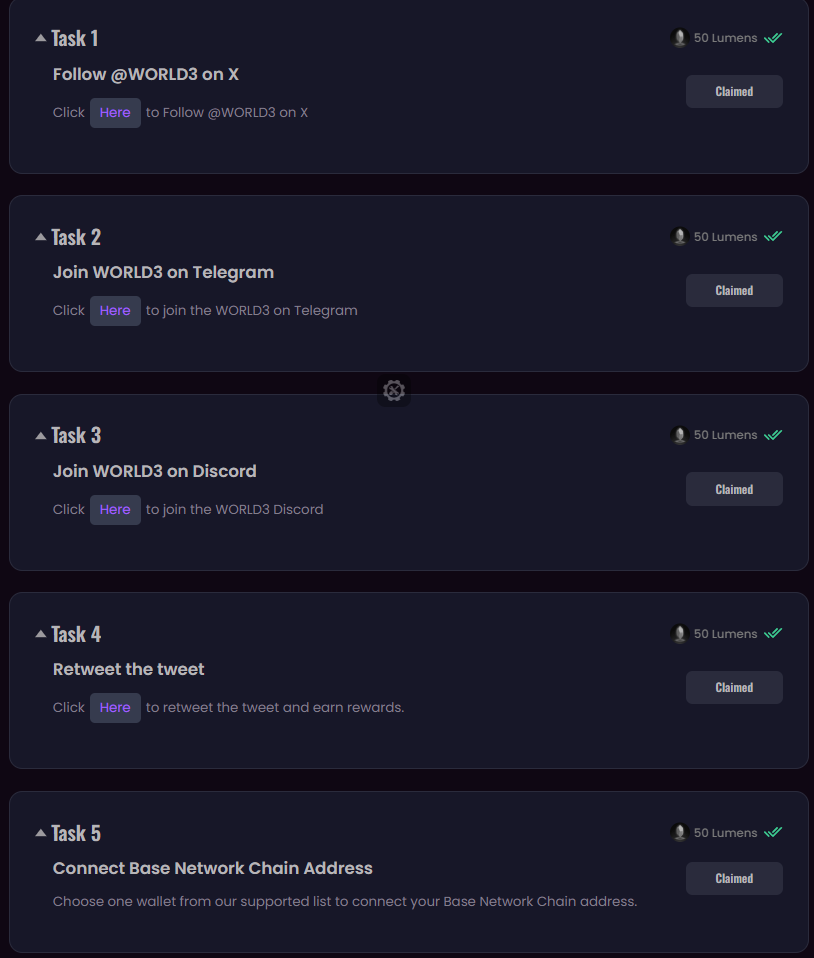Click Here link to retweet the tweet
This screenshot has width=814, height=958.
pos(115,708)
